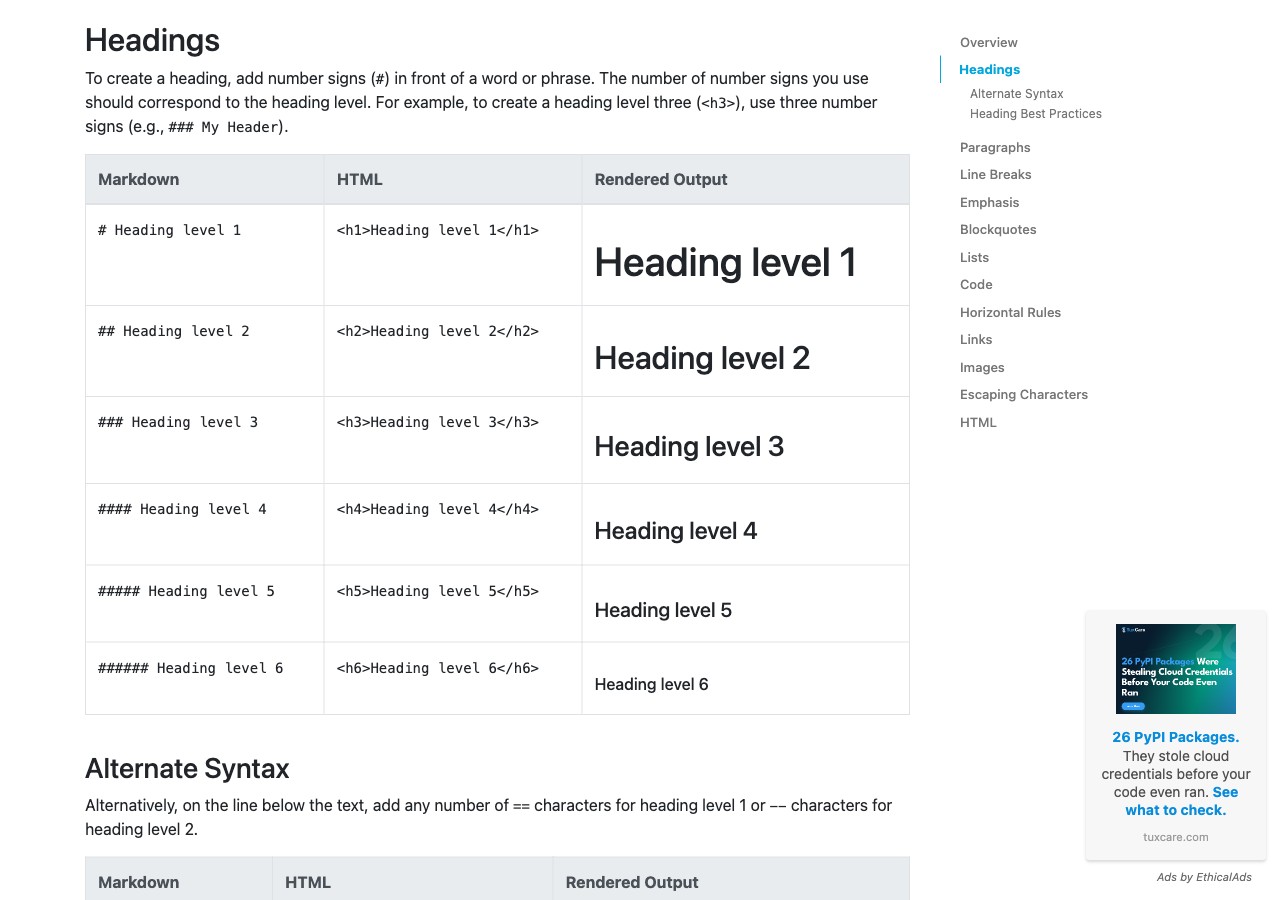1280x900 pixels.
Task: Open the TuxCare ad banner image
Action: coord(1176,669)
